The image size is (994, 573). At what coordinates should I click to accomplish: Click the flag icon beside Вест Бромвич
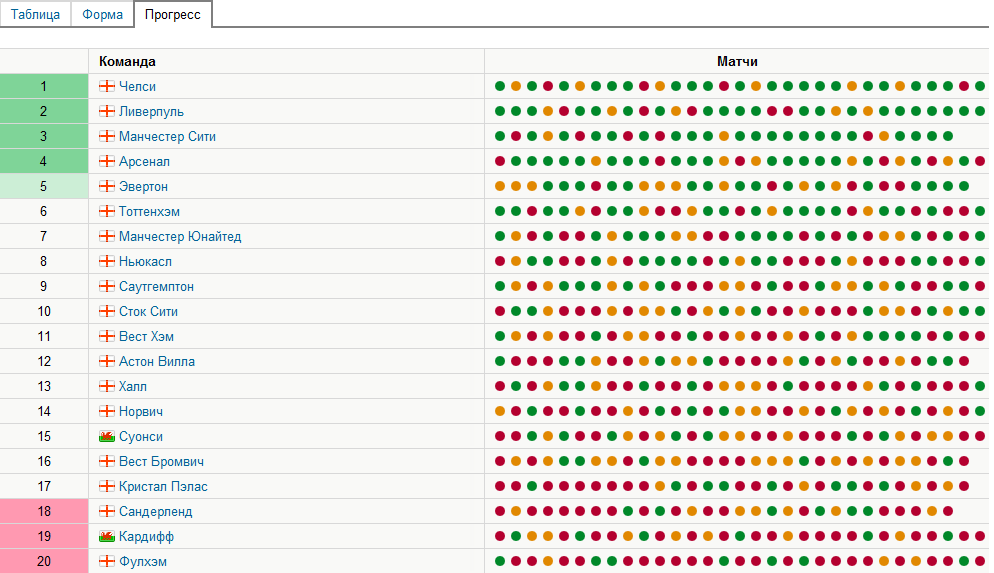[x=107, y=461]
